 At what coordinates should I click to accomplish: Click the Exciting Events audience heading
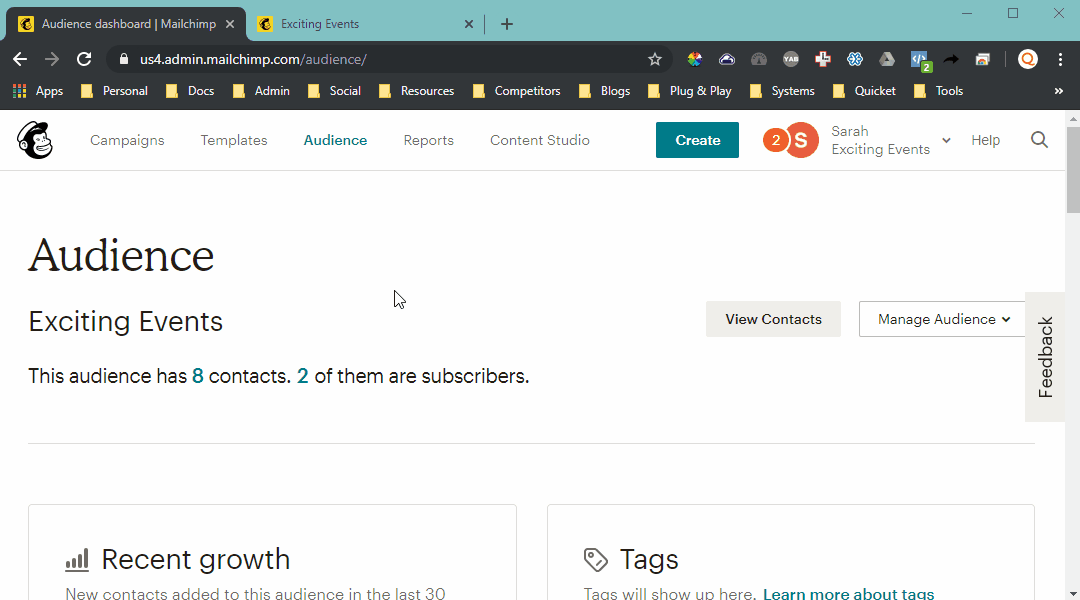tap(125, 322)
